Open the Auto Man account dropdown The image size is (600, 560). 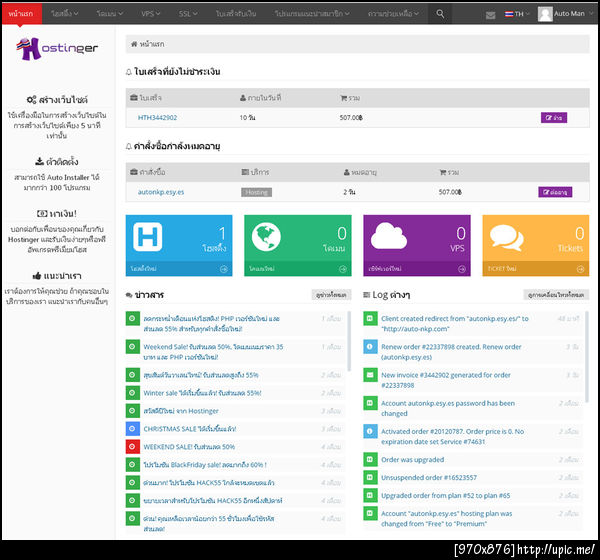pyautogui.click(x=566, y=14)
